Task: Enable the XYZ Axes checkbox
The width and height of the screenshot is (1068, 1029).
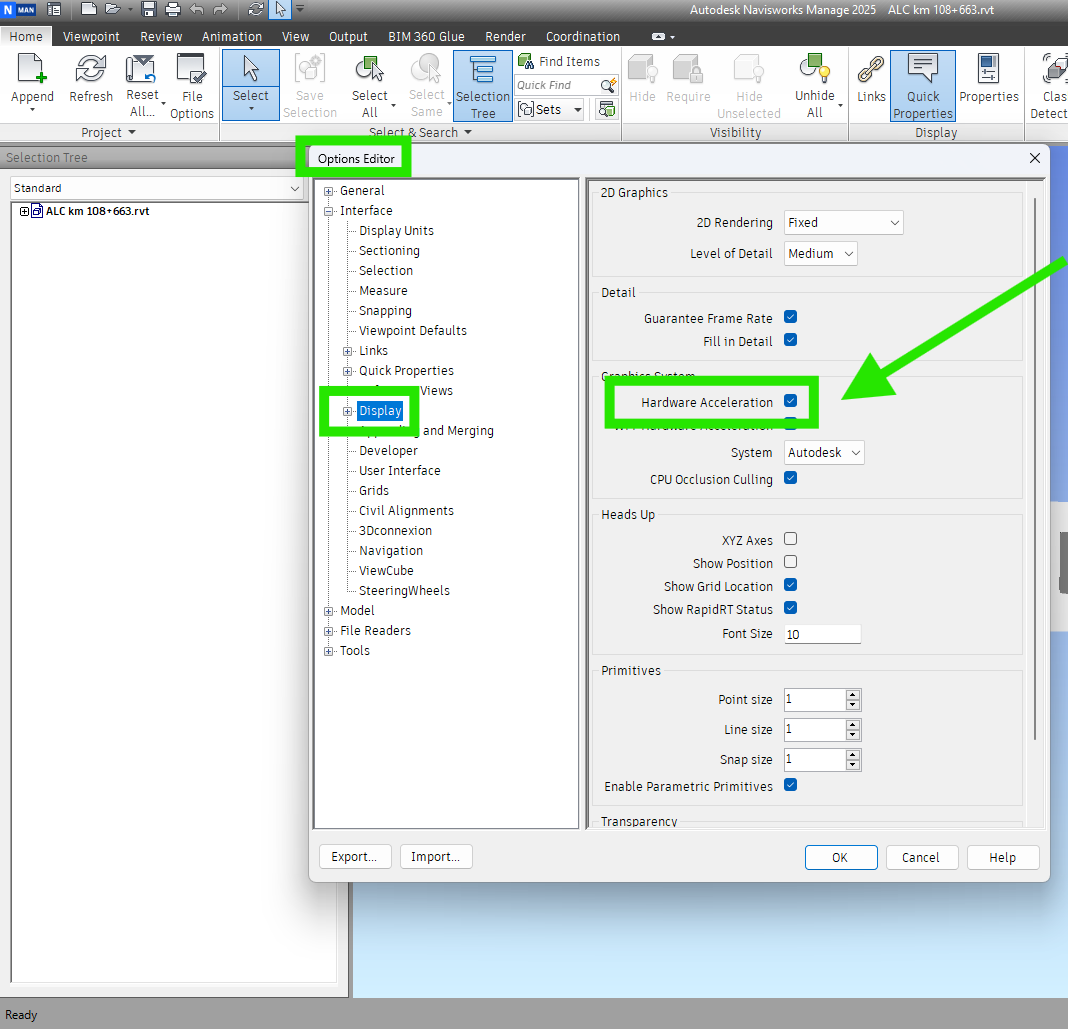Action: (x=790, y=538)
